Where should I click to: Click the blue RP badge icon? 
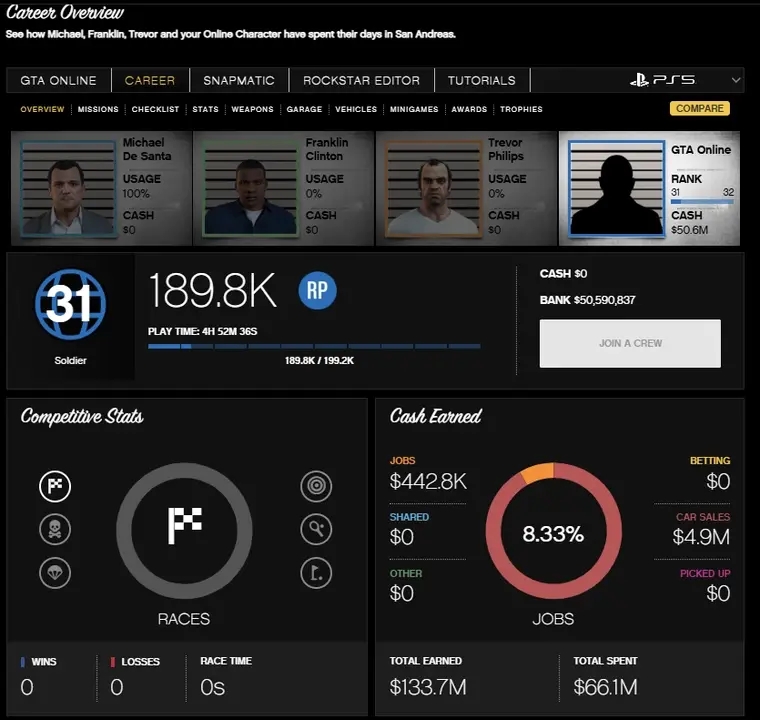pos(317,291)
